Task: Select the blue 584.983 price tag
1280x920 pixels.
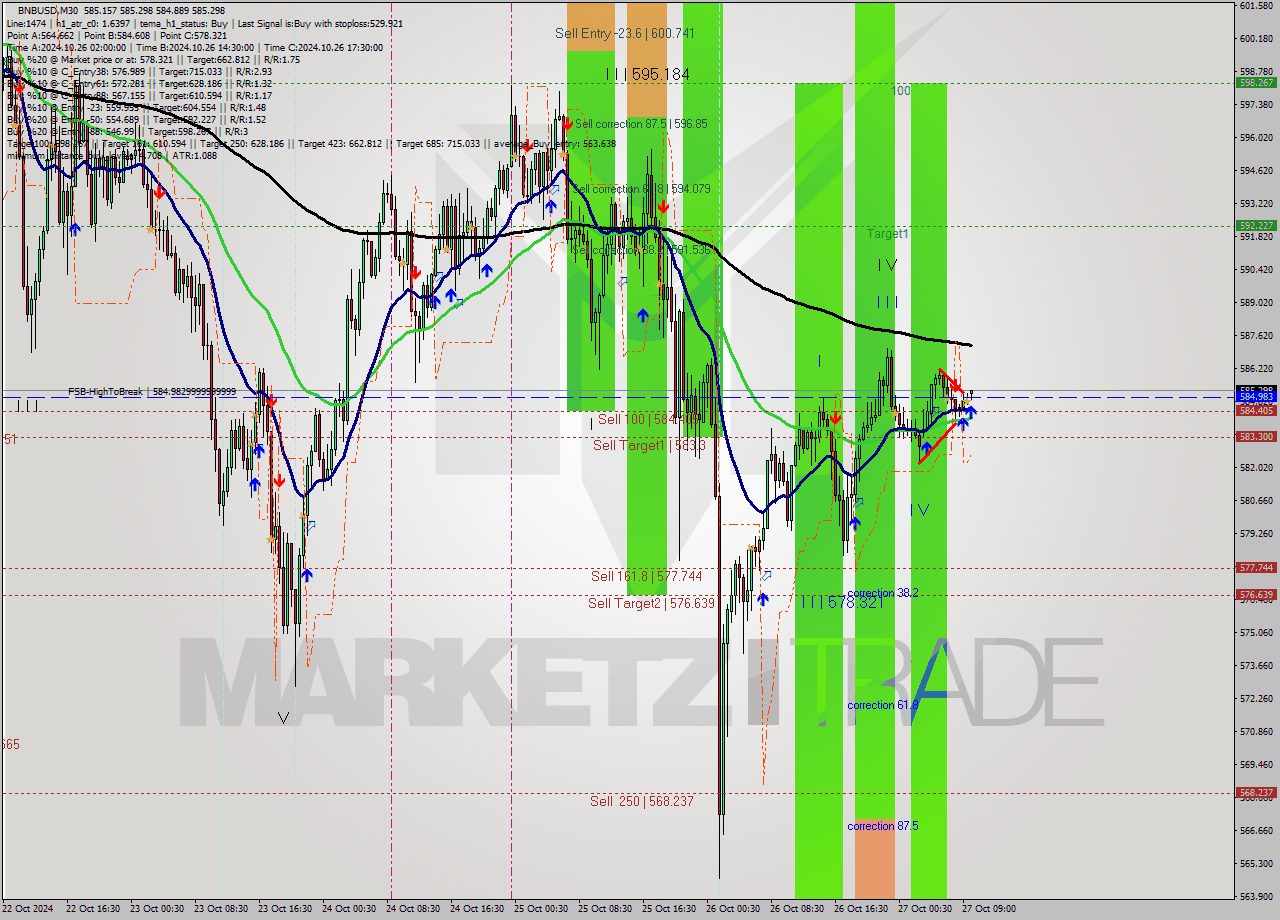Action: click(1256, 397)
